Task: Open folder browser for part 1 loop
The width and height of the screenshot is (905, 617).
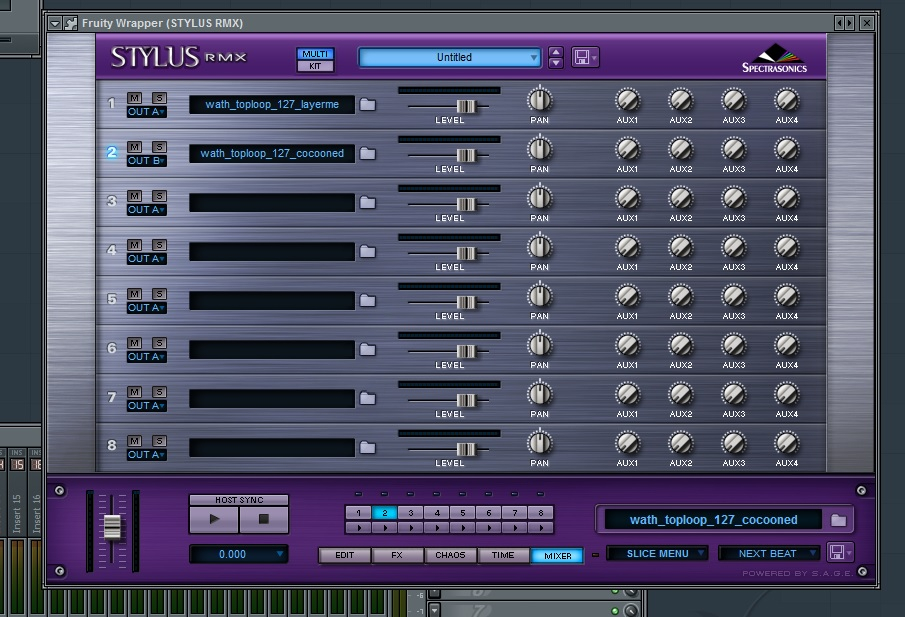Action: [x=368, y=104]
